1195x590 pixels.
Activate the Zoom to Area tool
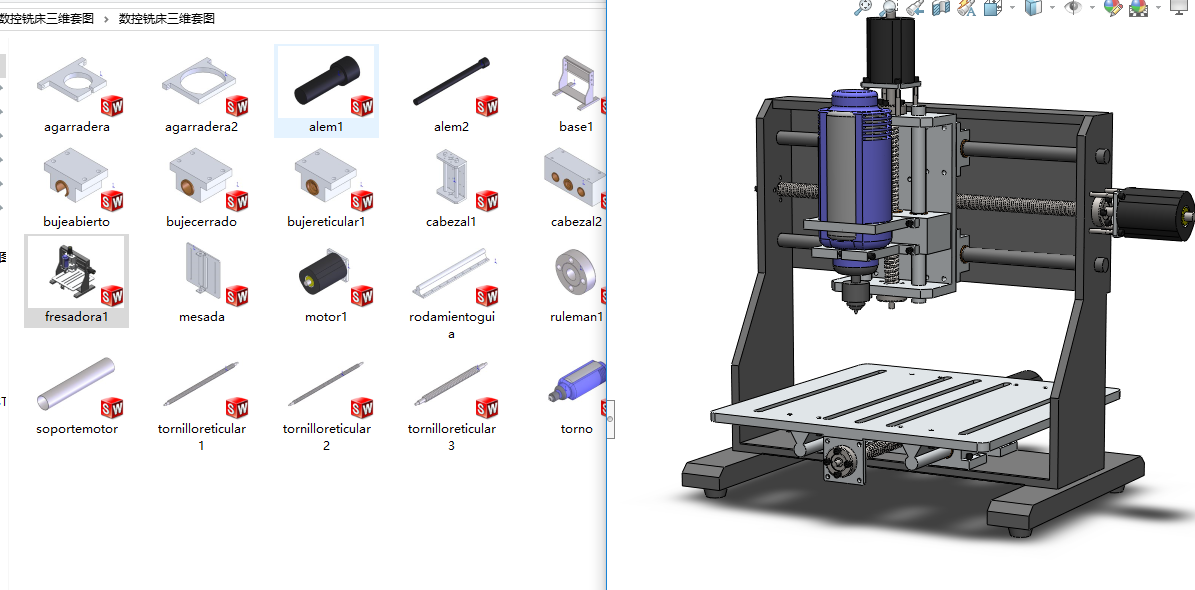pos(888,8)
